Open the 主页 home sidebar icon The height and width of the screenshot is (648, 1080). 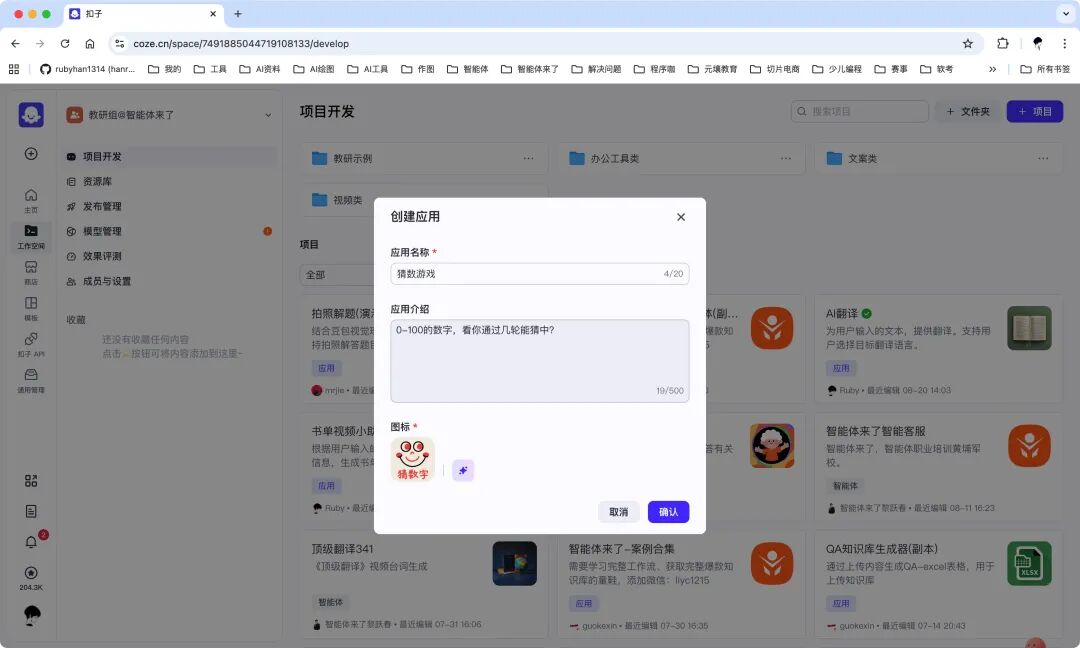(31, 200)
